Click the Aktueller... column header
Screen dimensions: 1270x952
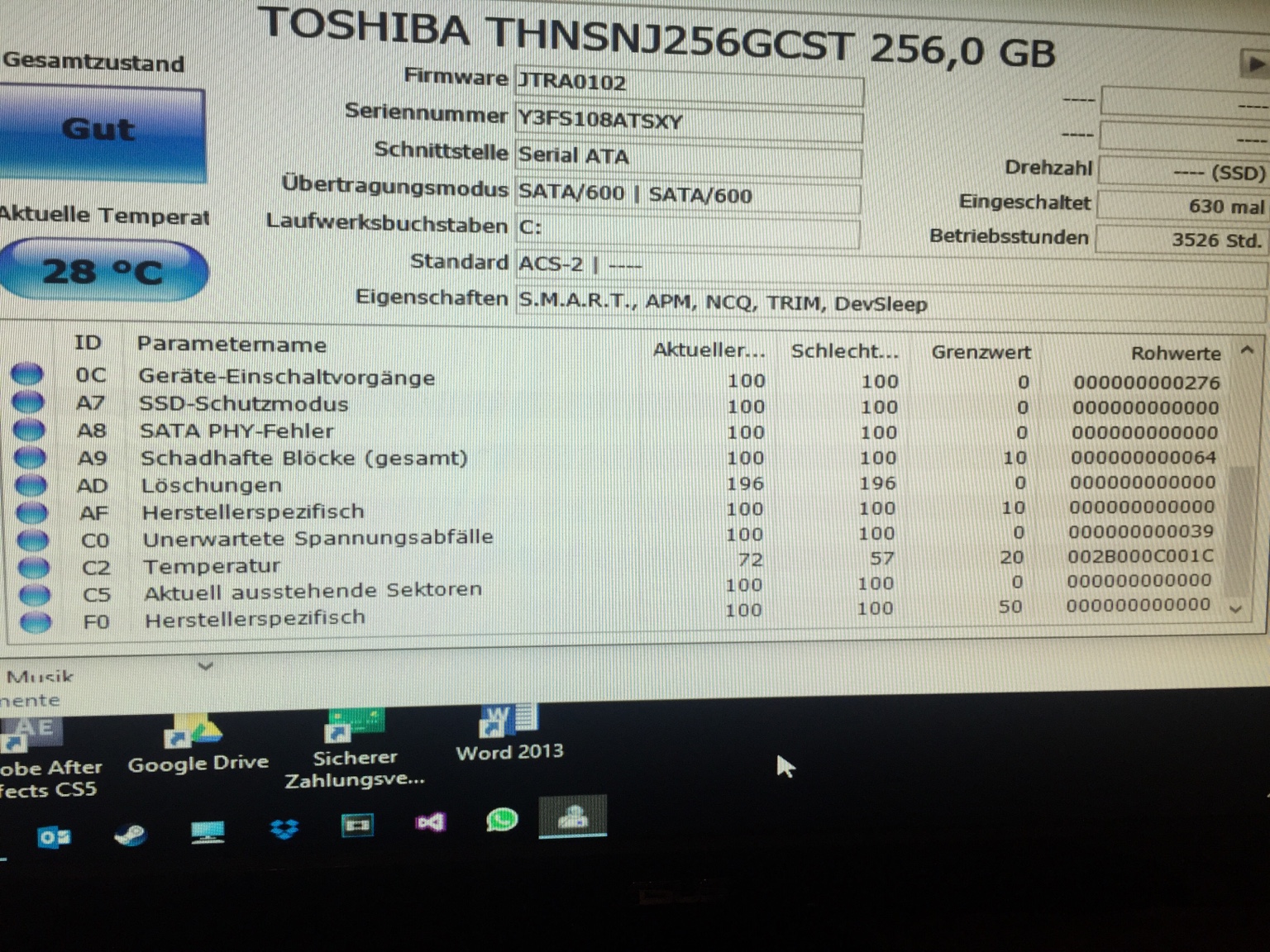[709, 350]
